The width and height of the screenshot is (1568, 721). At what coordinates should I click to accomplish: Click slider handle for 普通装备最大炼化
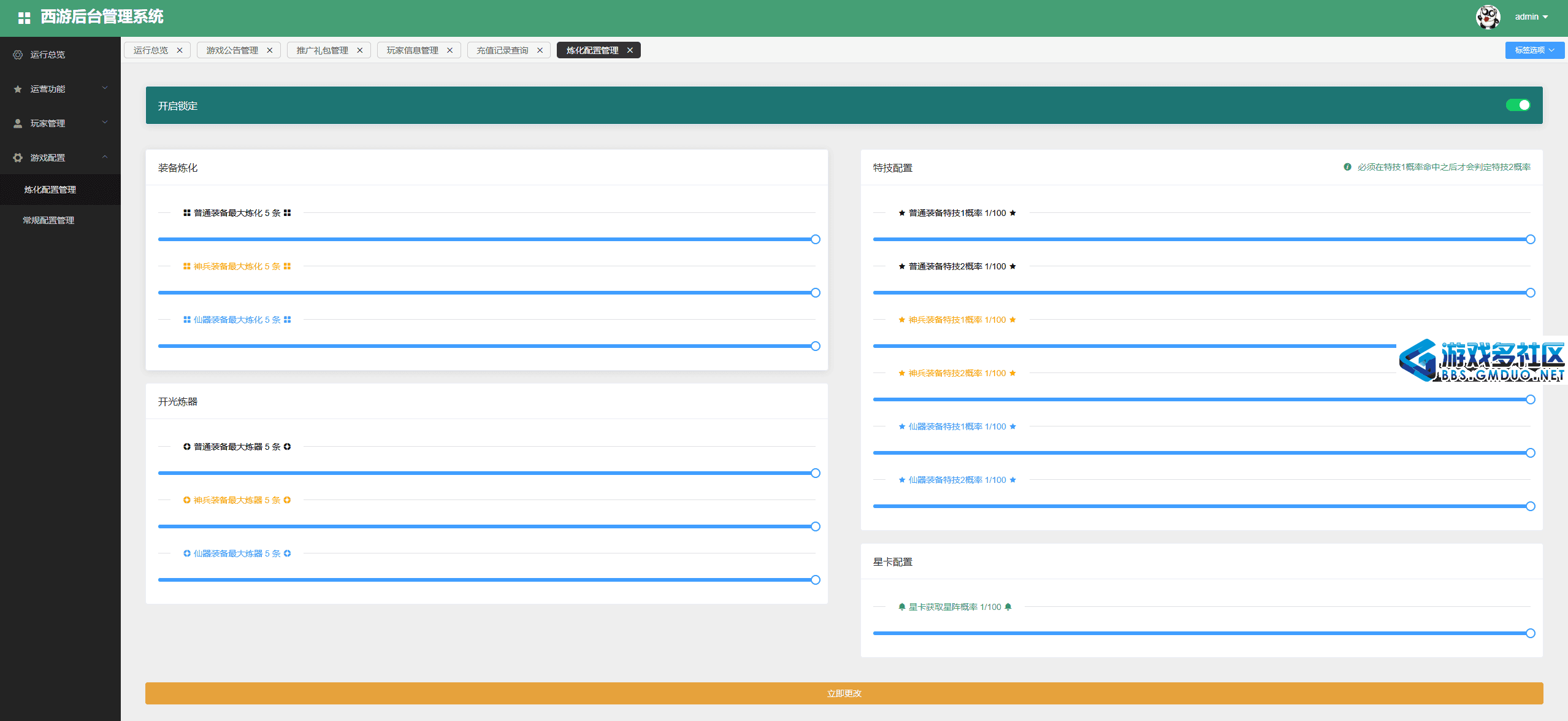coord(816,239)
